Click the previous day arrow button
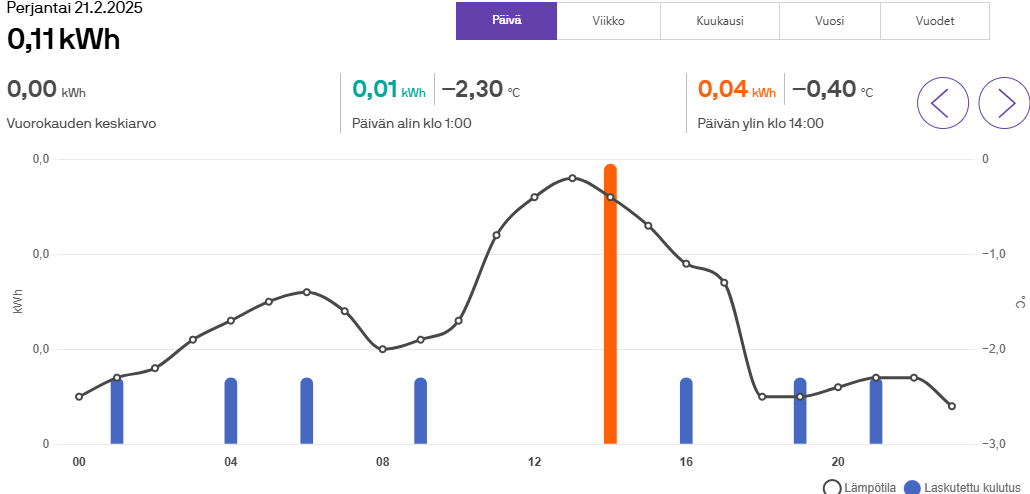 943,102
